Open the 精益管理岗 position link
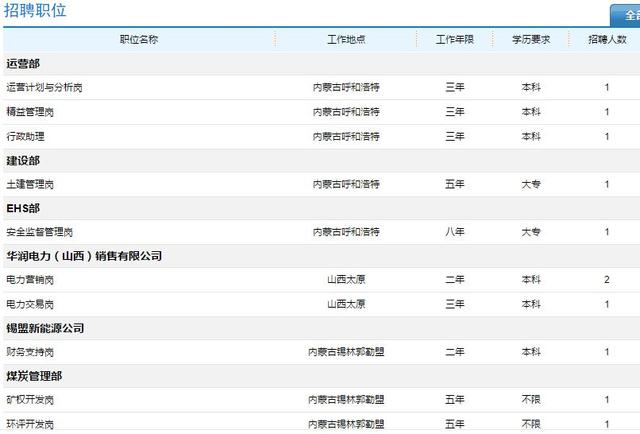 (x=30, y=112)
